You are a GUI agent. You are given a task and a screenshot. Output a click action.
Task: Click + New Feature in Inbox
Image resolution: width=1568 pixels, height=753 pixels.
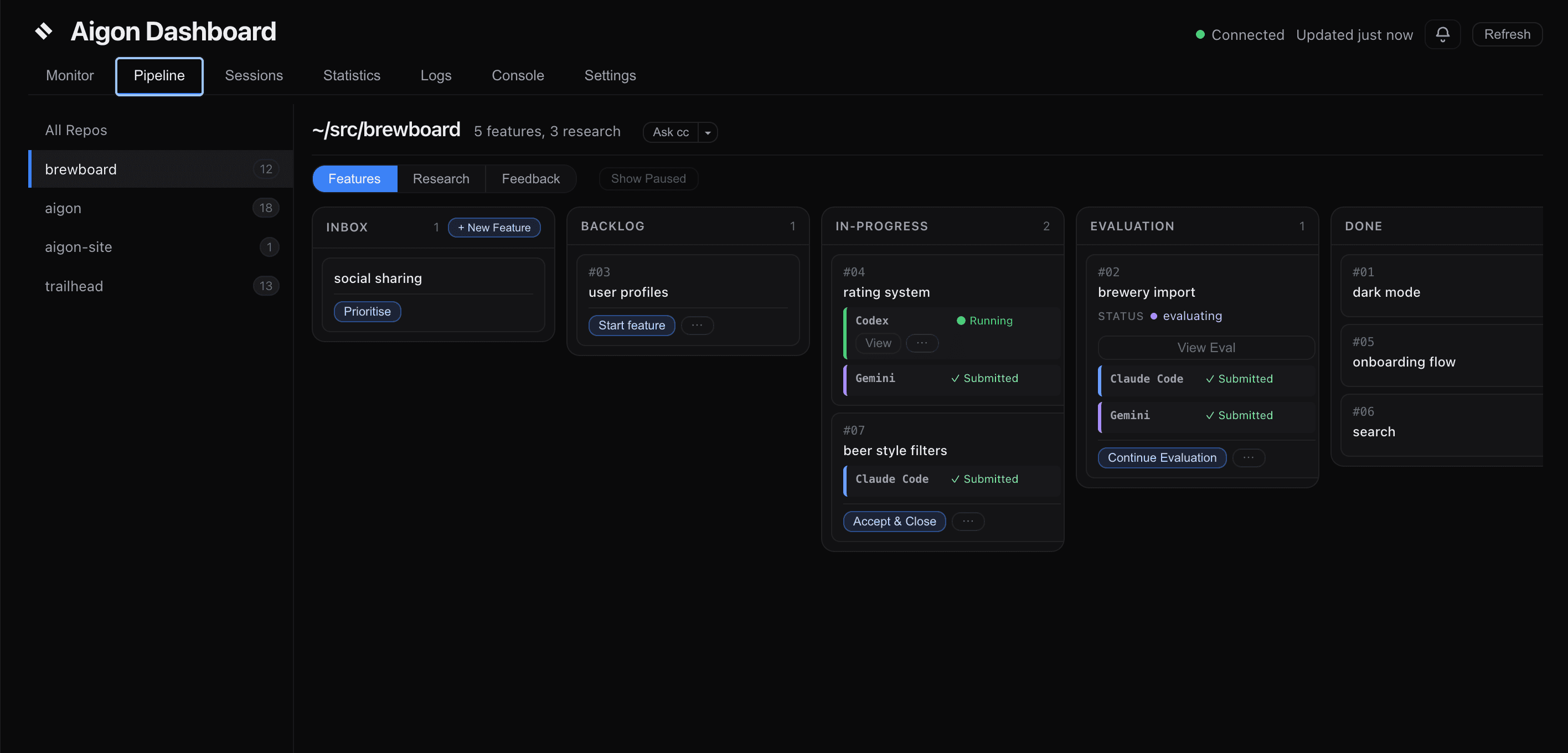click(x=494, y=227)
